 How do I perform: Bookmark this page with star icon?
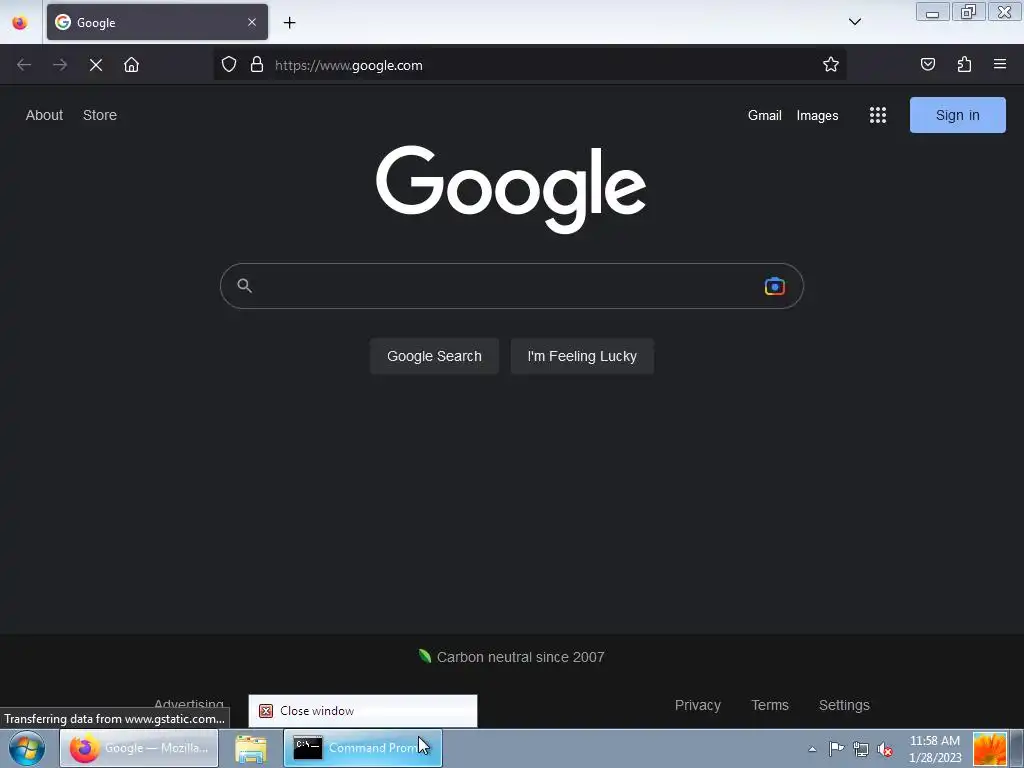tap(831, 65)
